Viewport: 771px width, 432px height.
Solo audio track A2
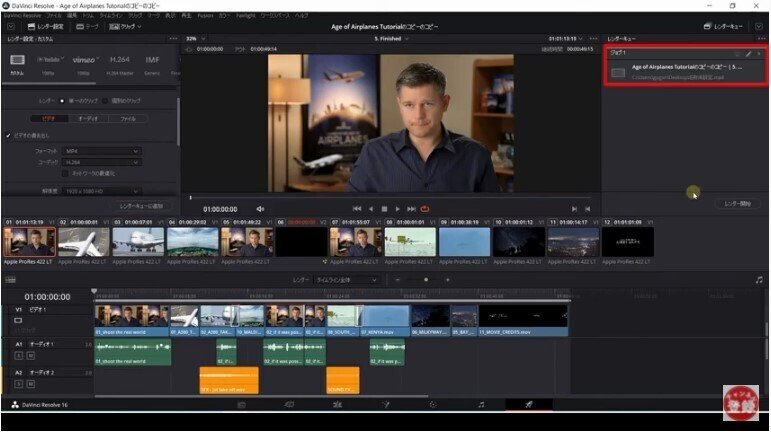click(19, 384)
